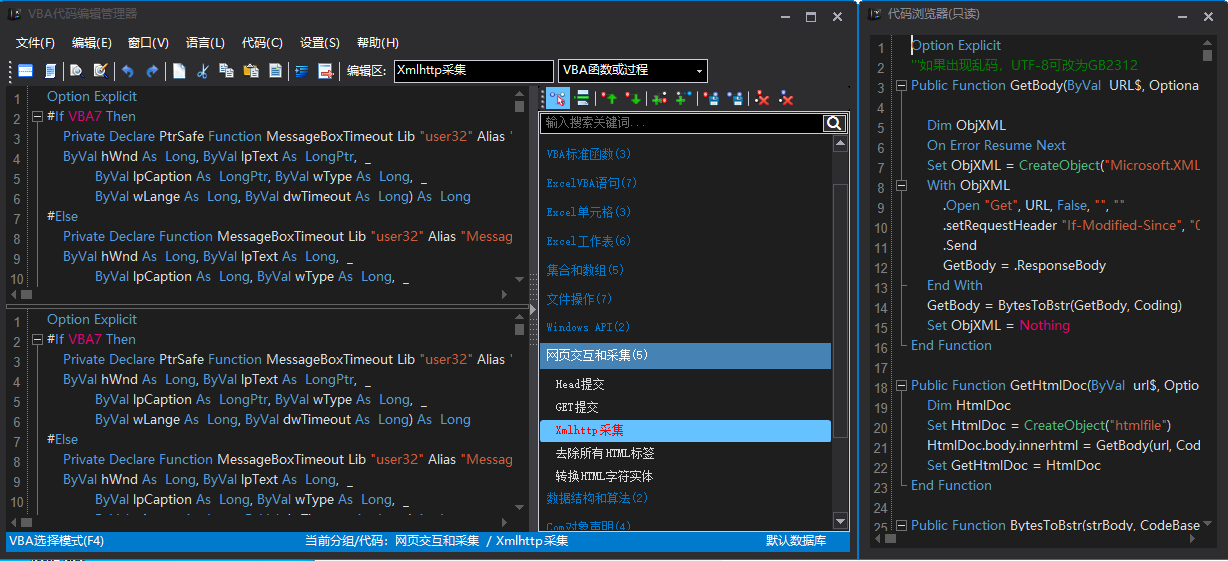This screenshot has height=561, width=1228.
Task: Click the save icon with red dot
Action: pos(711,98)
